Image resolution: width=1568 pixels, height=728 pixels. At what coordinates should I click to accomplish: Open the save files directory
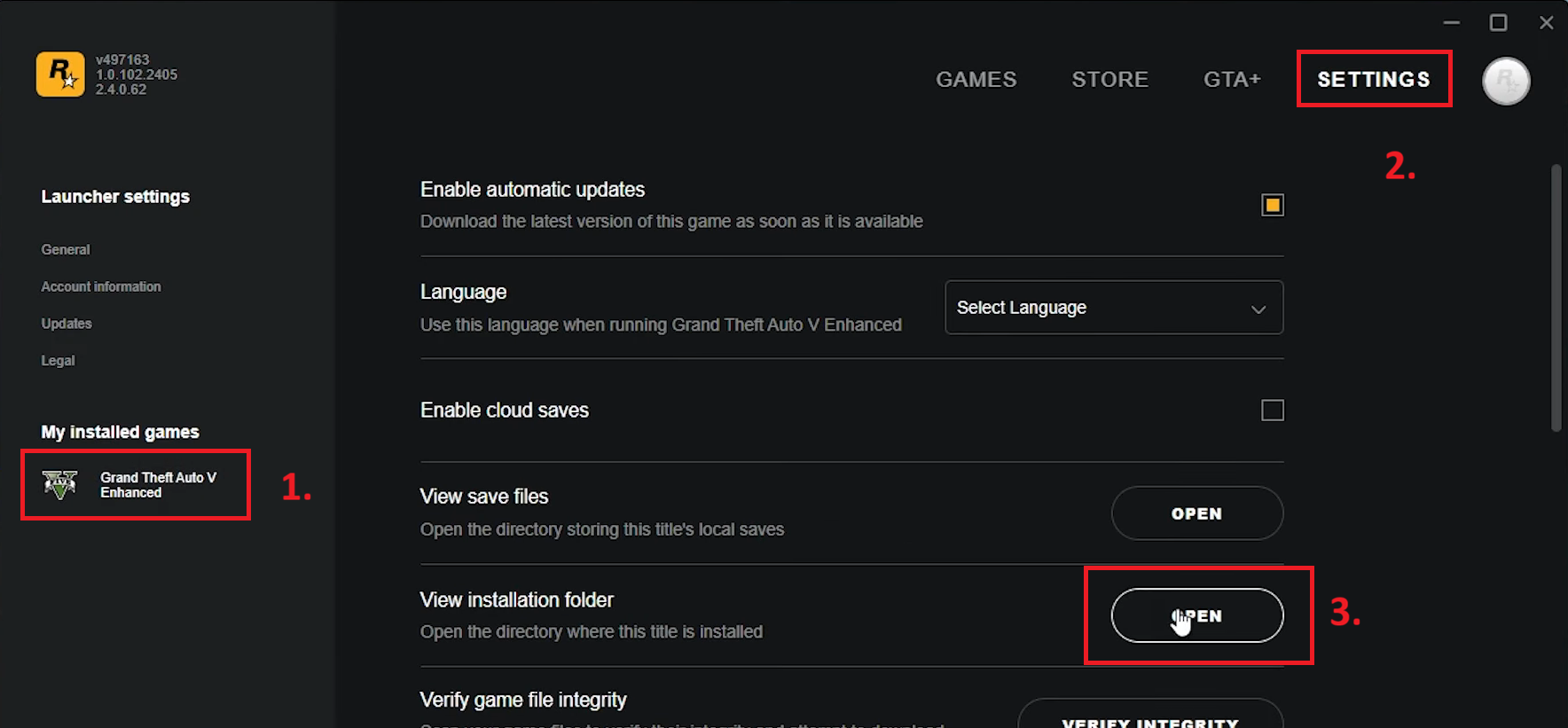point(1196,513)
